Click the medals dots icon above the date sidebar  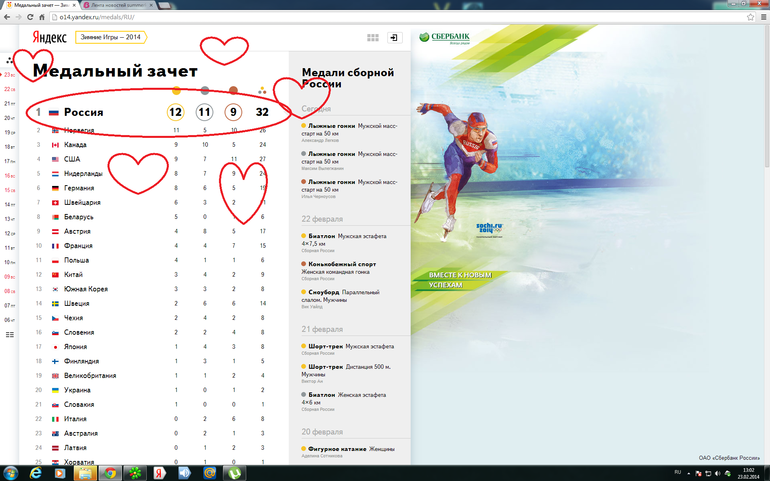point(9,60)
